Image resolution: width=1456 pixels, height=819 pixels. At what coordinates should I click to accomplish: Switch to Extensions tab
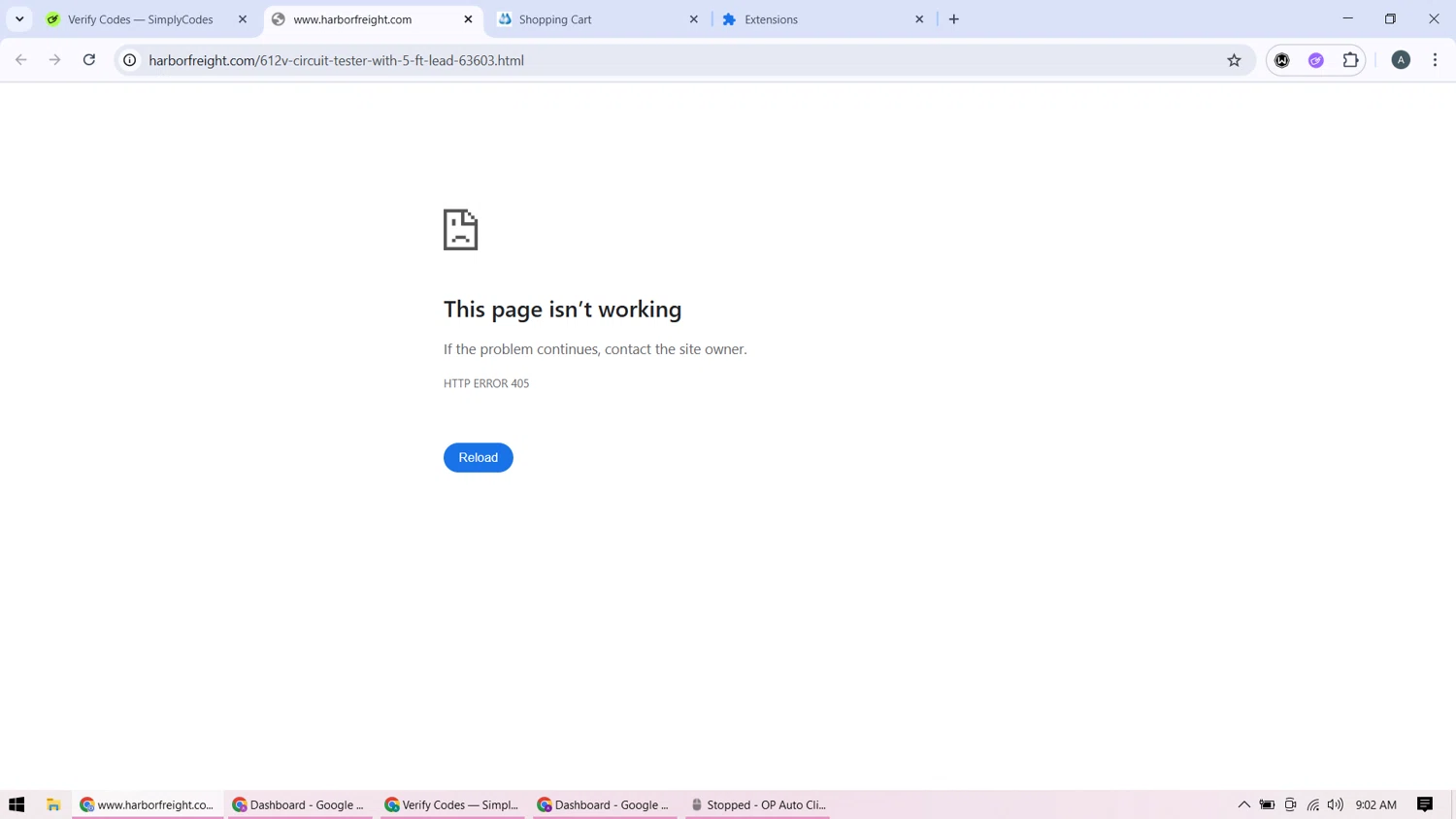click(x=823, y=19)
